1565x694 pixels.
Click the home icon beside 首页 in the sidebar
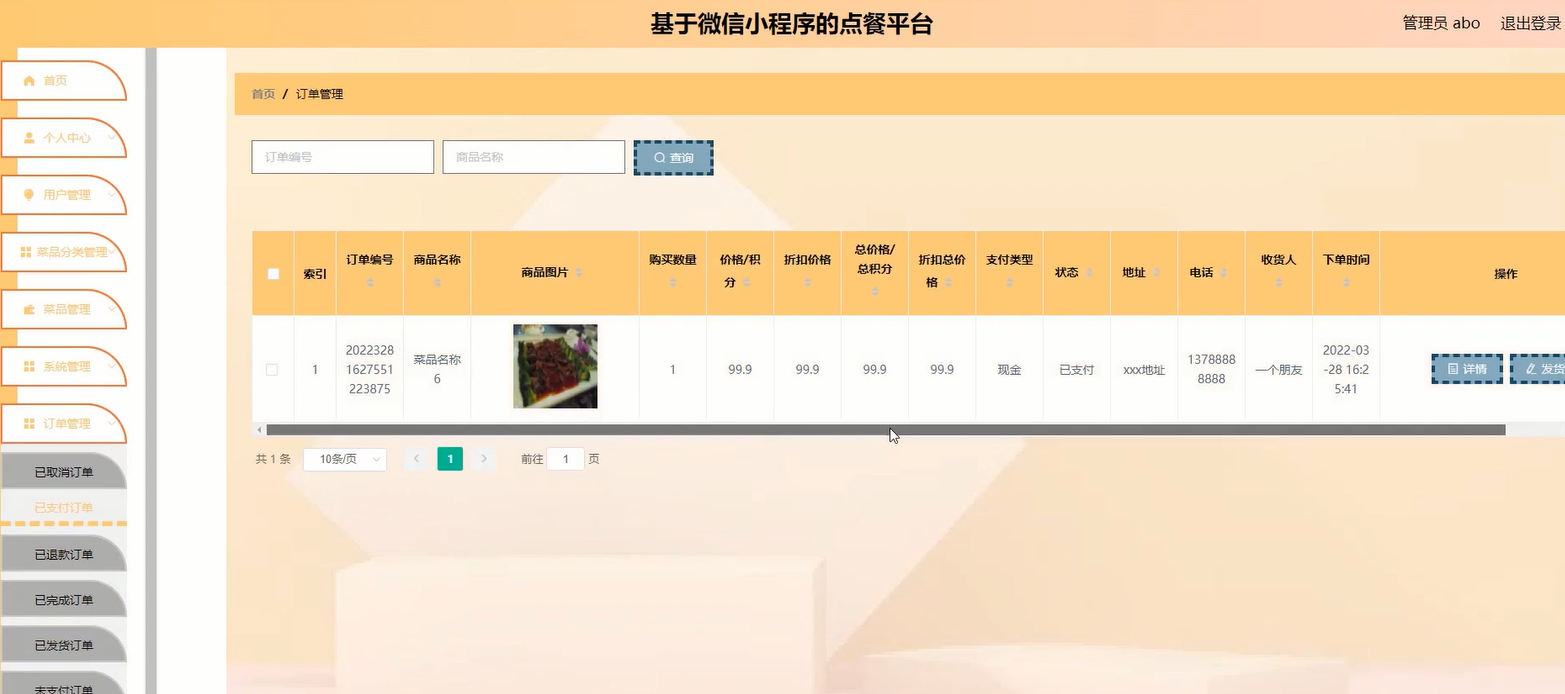(x=29, y=81)
